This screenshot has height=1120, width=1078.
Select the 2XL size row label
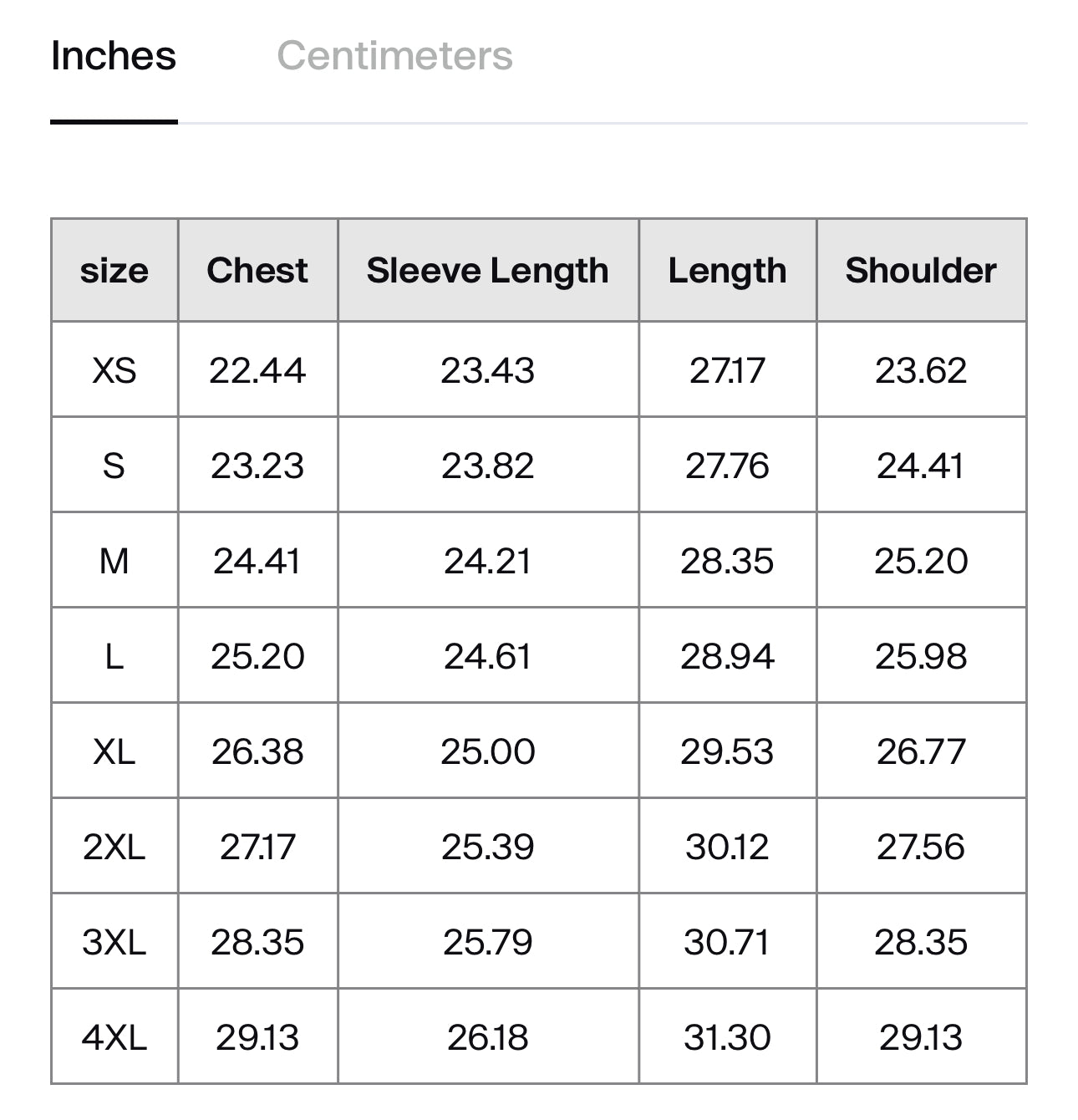pos(114,847)
